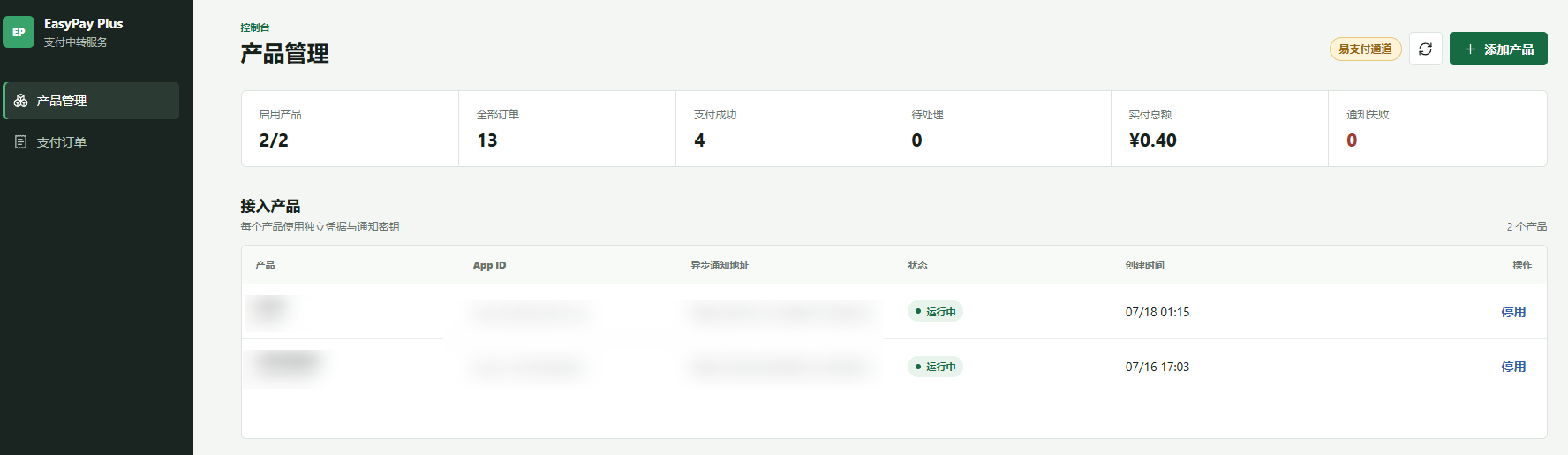Click 停用 for the 07/16 17:03 product
The image size is (1568, 455).
pyautogui.click(x=1513, y=367)
